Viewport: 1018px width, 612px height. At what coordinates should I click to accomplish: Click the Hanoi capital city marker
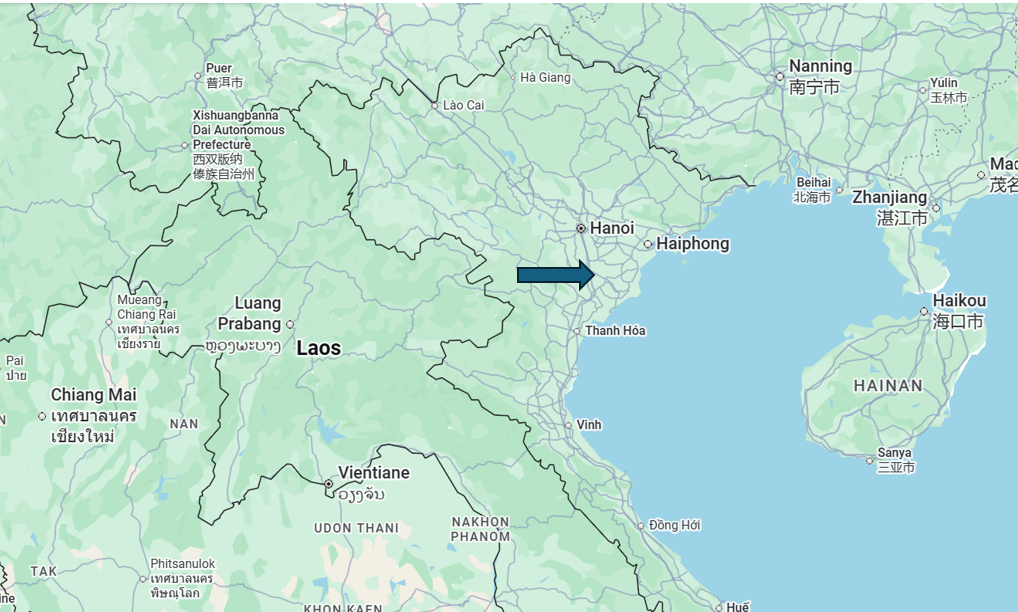coord(581,228)
